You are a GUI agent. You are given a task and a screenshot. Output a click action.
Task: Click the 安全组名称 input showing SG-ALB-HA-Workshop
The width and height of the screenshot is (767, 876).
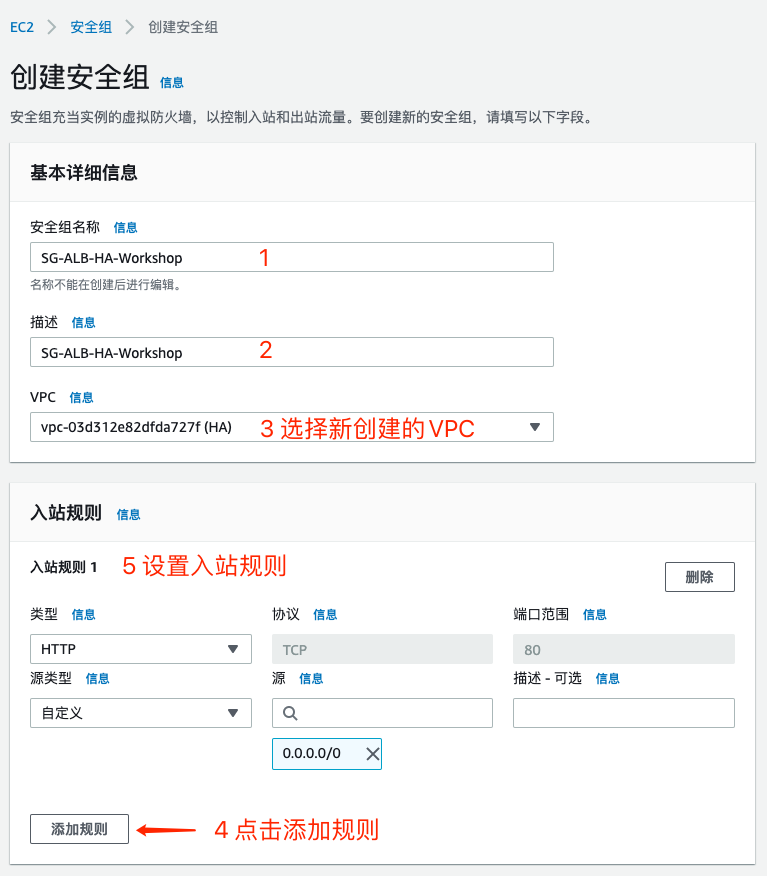pyautogui.click(x=290, y=257)
